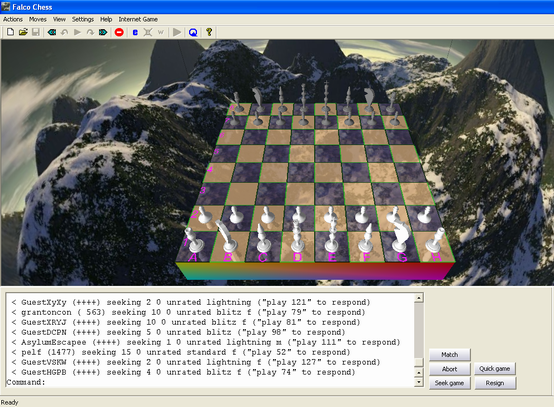This screenshot has height=407, width=554.
Task: Click the Resign button
Action: pos(495,383)
